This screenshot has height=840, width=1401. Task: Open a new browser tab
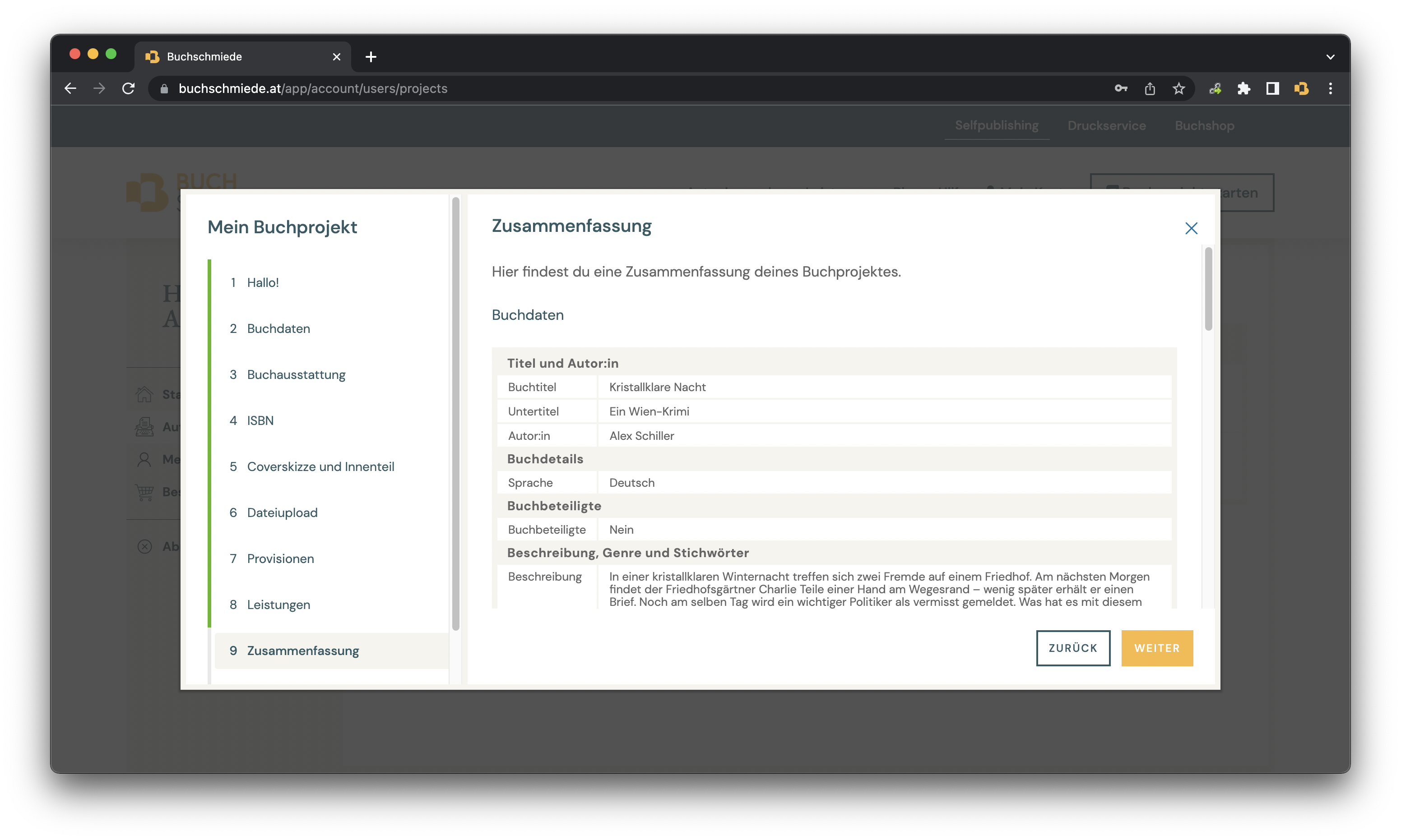pos(371,56)
